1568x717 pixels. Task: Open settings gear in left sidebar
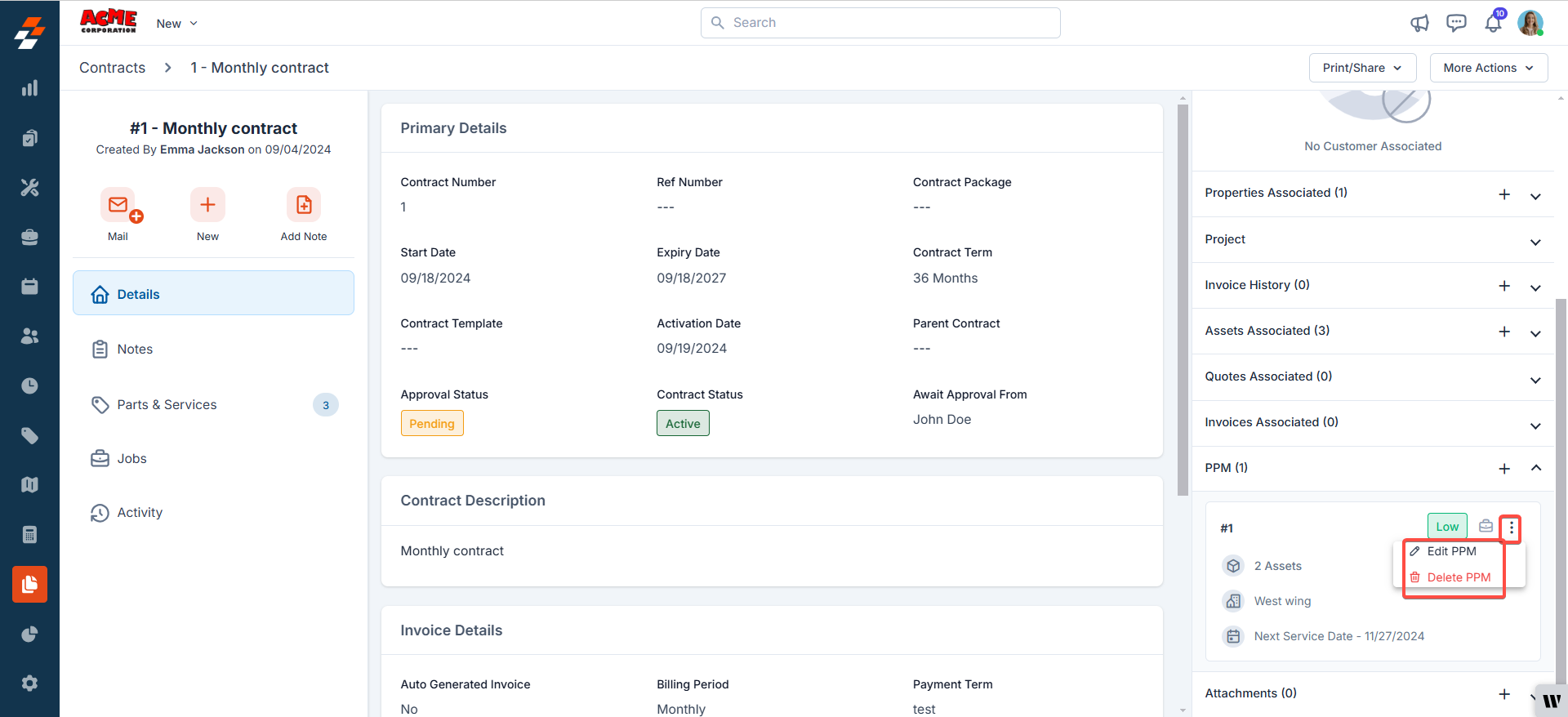click(29, 684)
